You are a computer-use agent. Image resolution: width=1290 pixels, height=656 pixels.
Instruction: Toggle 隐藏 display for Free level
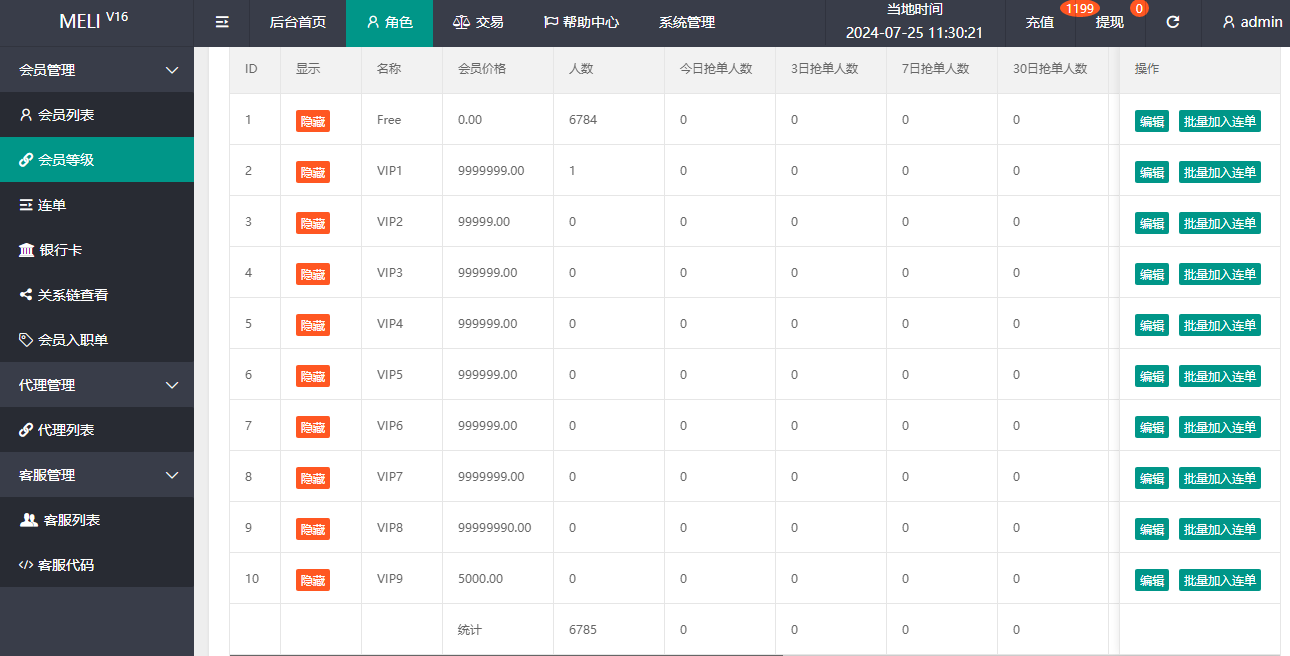pyautogui.click(x=313, y=121)
